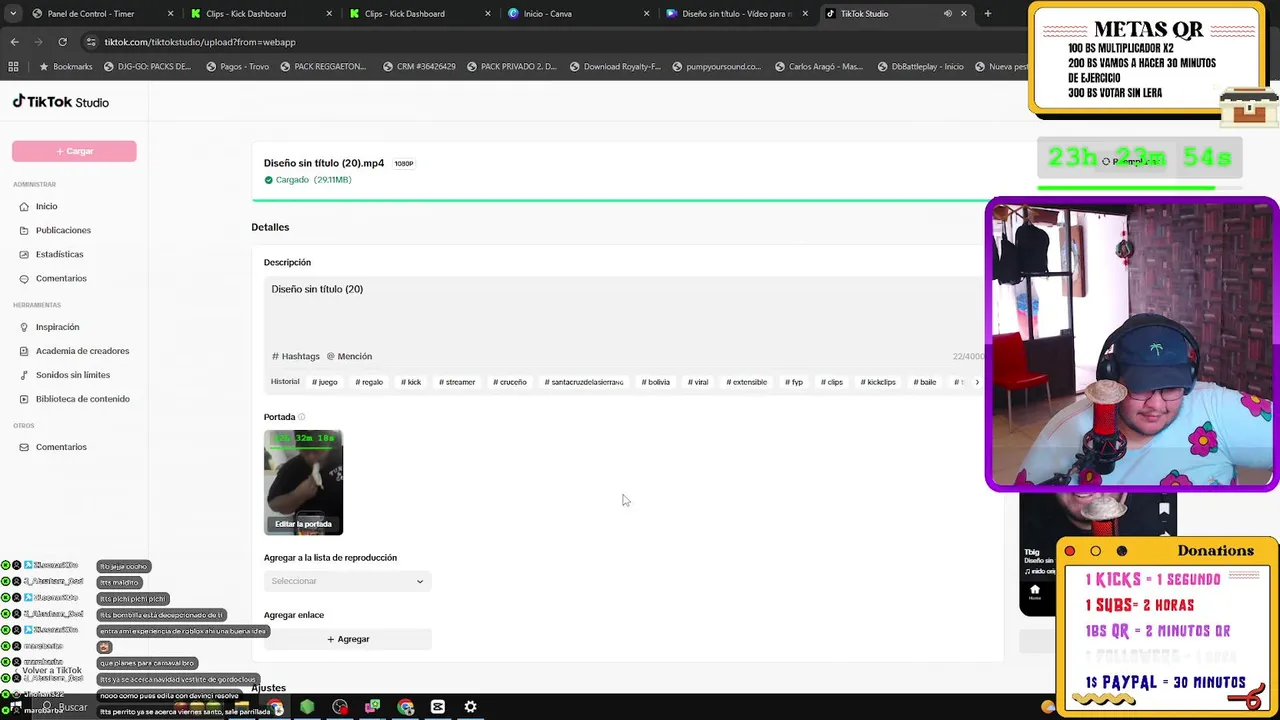Open CapCut from the taskbar
The width and height of the screenshot is (1280, 720).
pos(437,707)
